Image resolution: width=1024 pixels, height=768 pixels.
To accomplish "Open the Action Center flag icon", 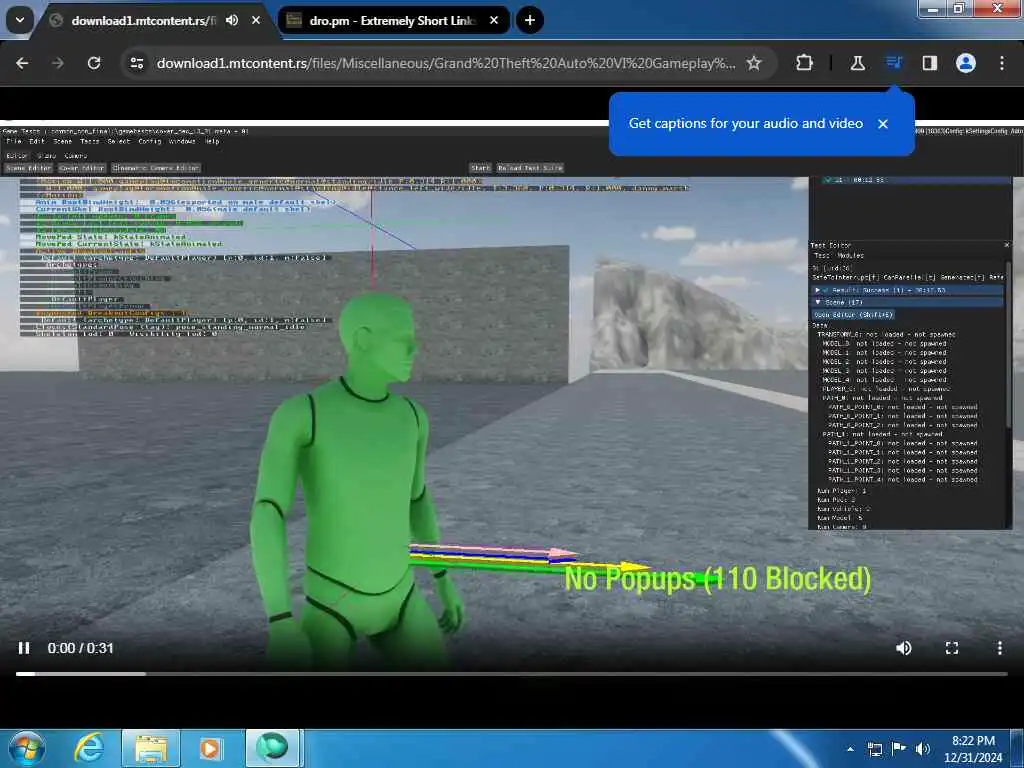I will pos(899,749).
